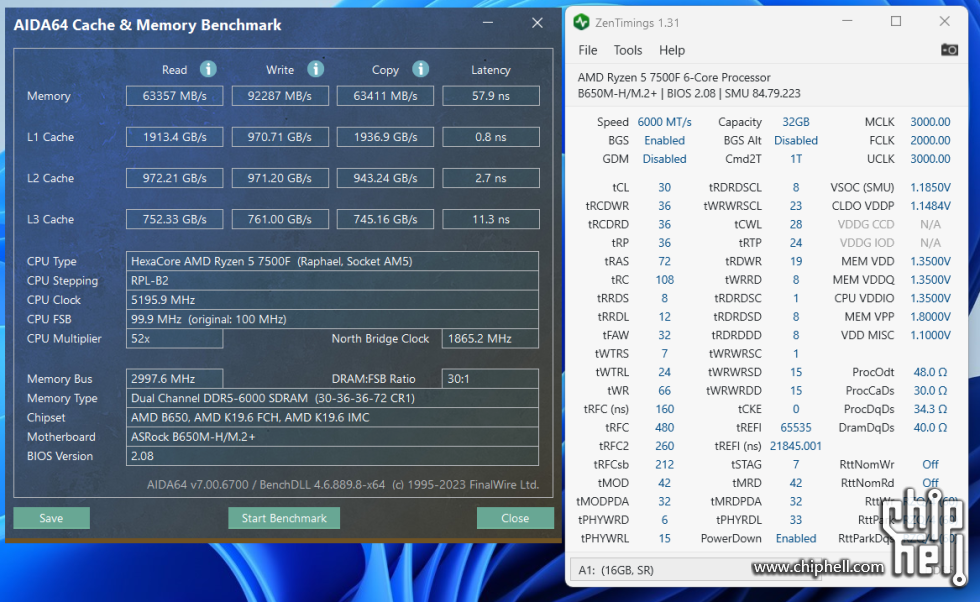Select the Memory Read 63357 MB/s field

point(174,96)
